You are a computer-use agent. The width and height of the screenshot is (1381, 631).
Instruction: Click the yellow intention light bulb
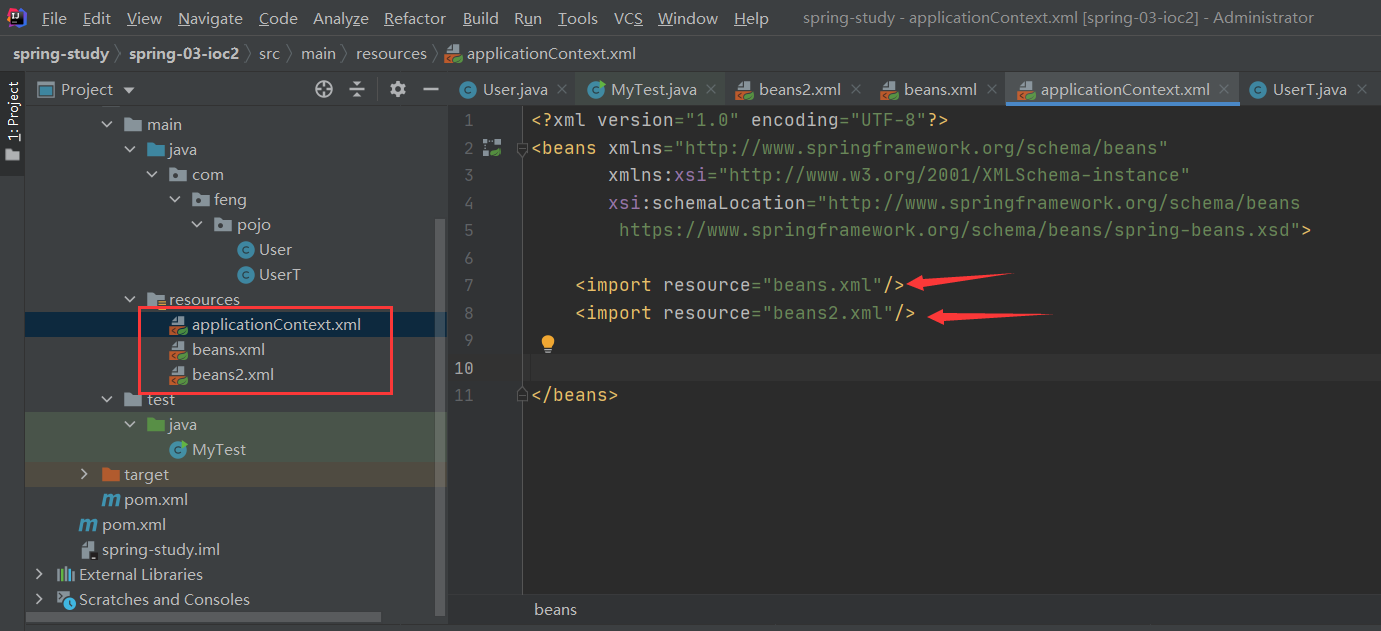click(x=547, y=343)
